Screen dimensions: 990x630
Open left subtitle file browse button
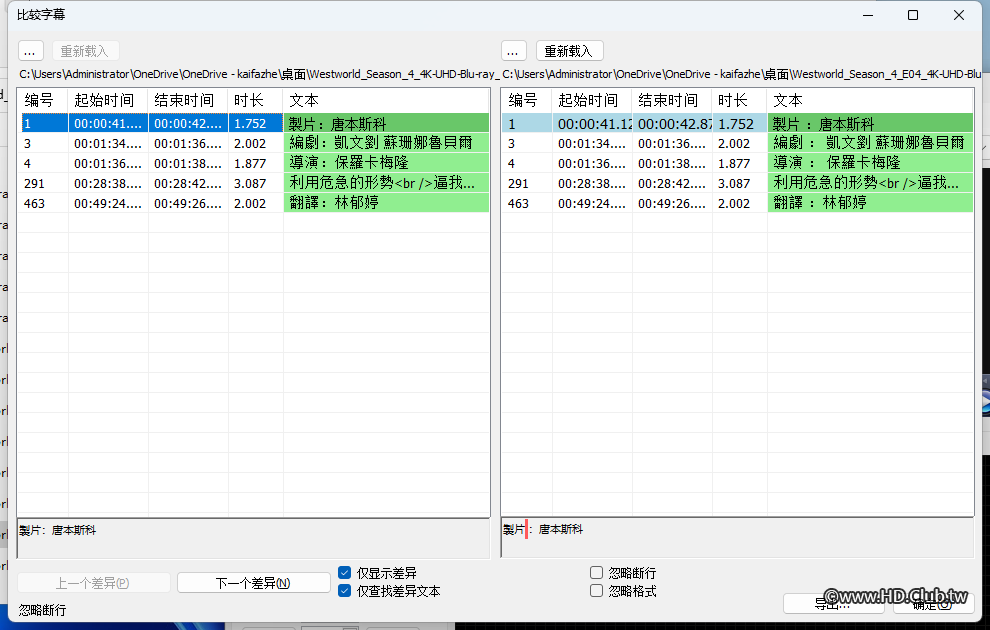coord(30,51)
